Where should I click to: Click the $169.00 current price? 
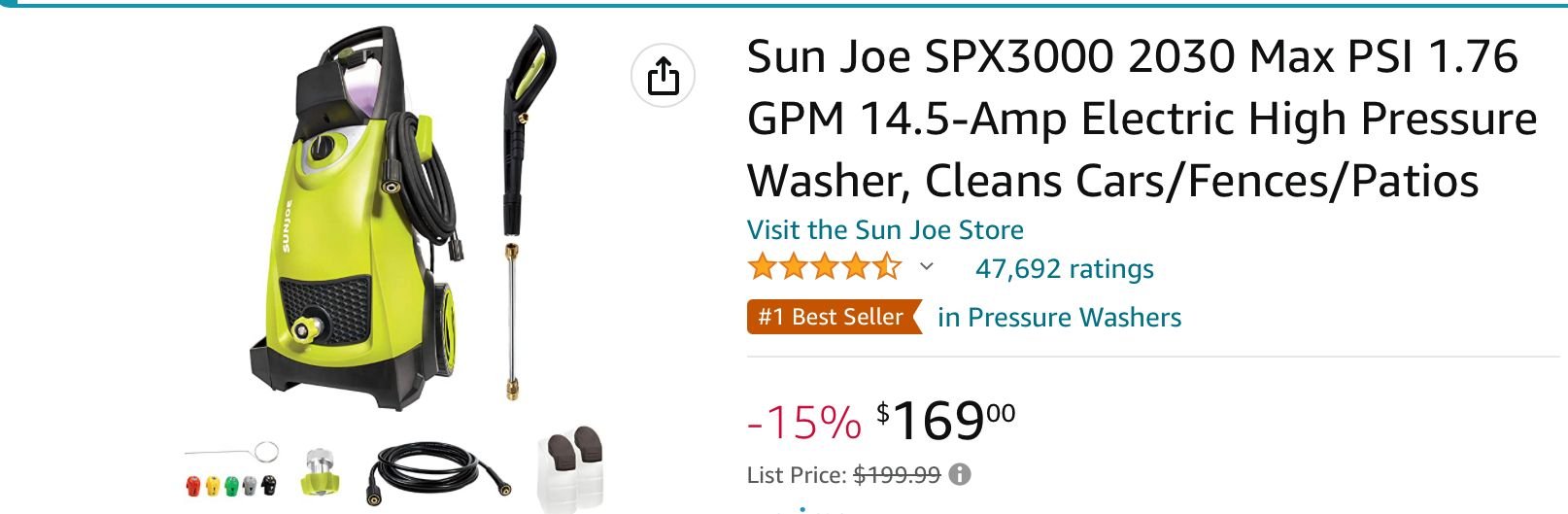click(x=947, y=422)
